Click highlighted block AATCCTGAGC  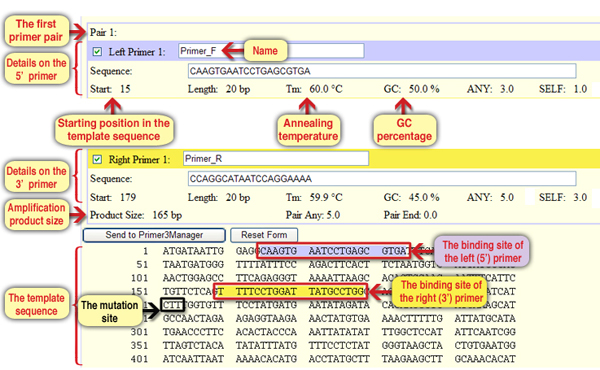point(339,251)
